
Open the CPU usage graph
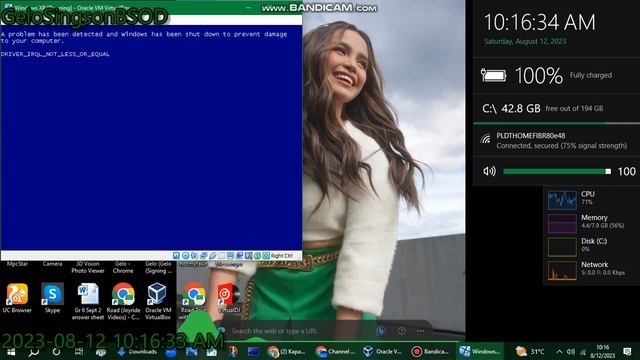pos(562,200)
